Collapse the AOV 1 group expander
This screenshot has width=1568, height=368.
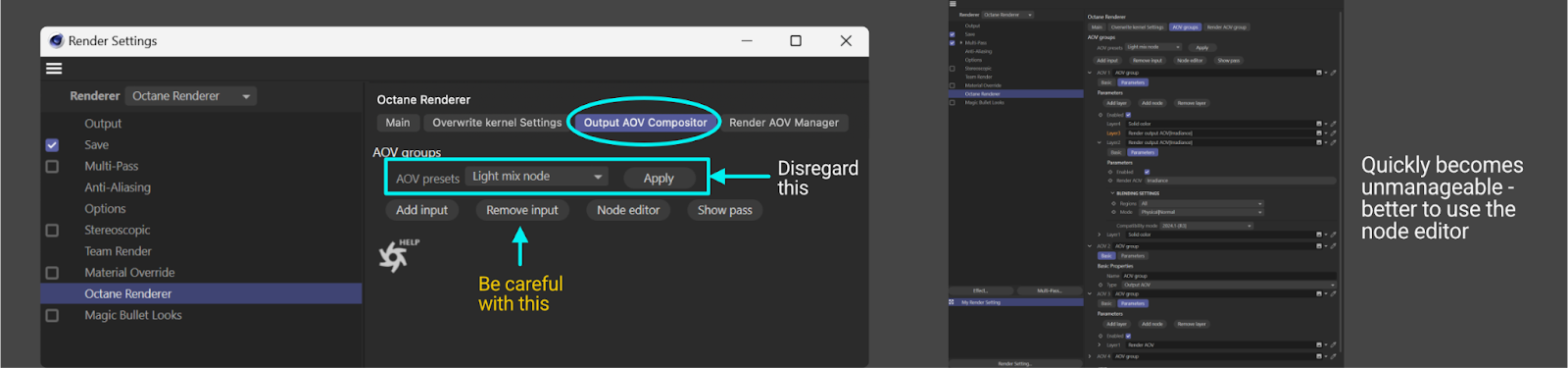point(1090,73)
